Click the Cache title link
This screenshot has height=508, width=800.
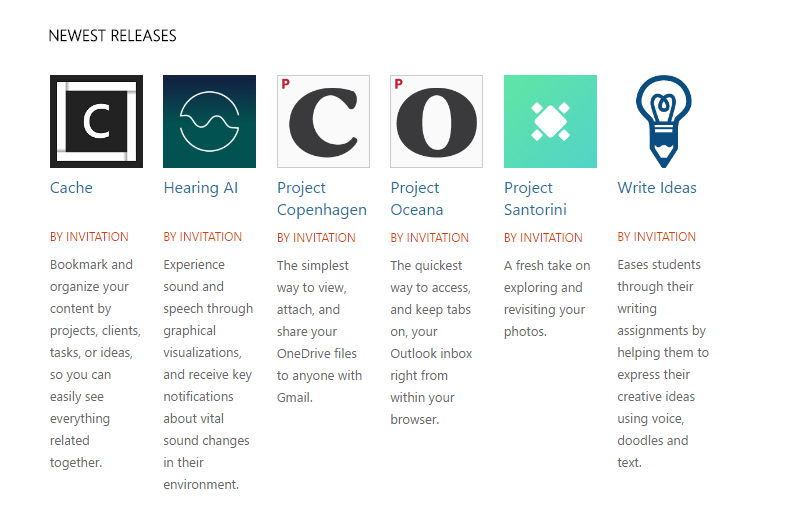(71, 188)
